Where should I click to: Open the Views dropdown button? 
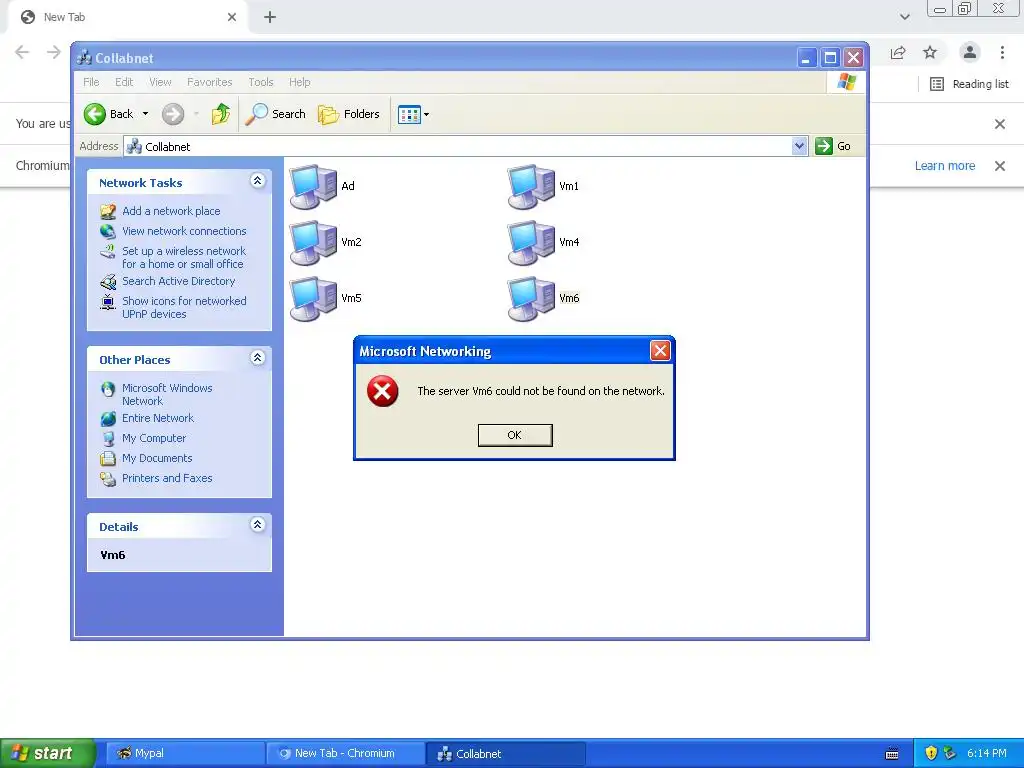[413, 115]
